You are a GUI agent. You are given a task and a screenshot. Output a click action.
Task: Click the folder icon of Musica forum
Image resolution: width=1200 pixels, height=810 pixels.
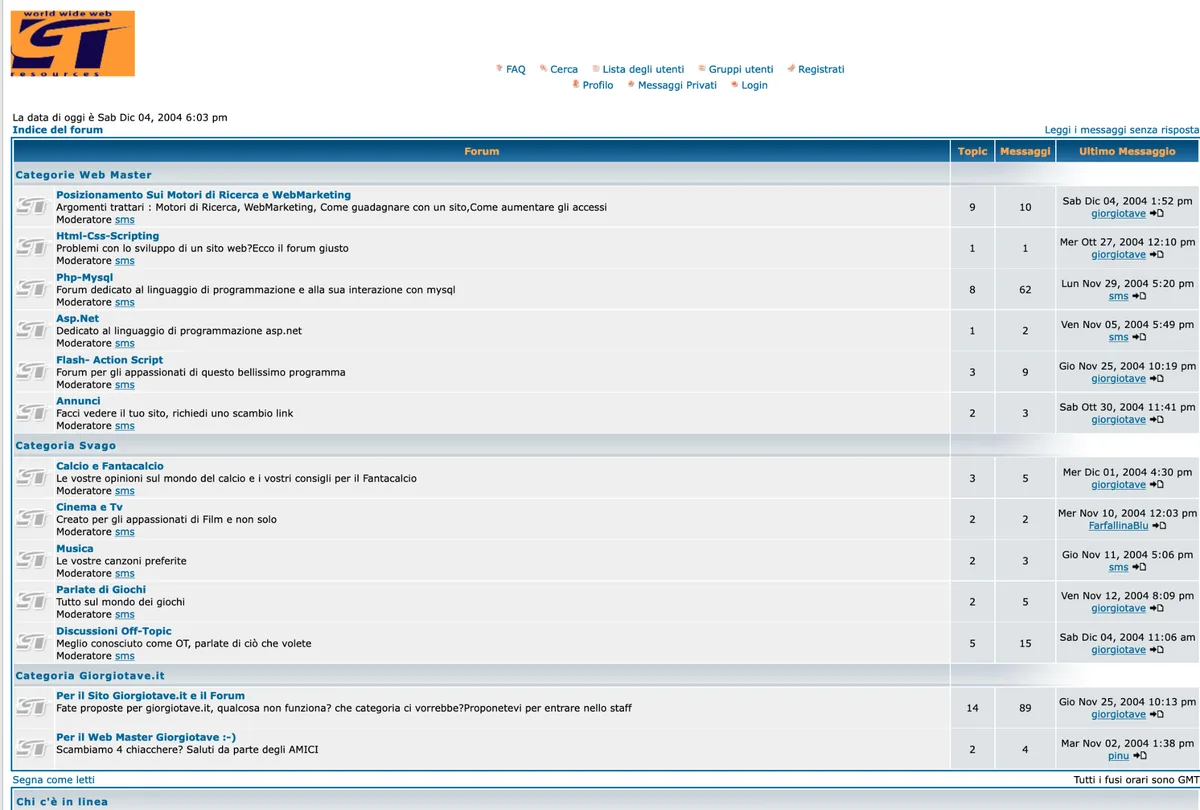click(32, 560)
